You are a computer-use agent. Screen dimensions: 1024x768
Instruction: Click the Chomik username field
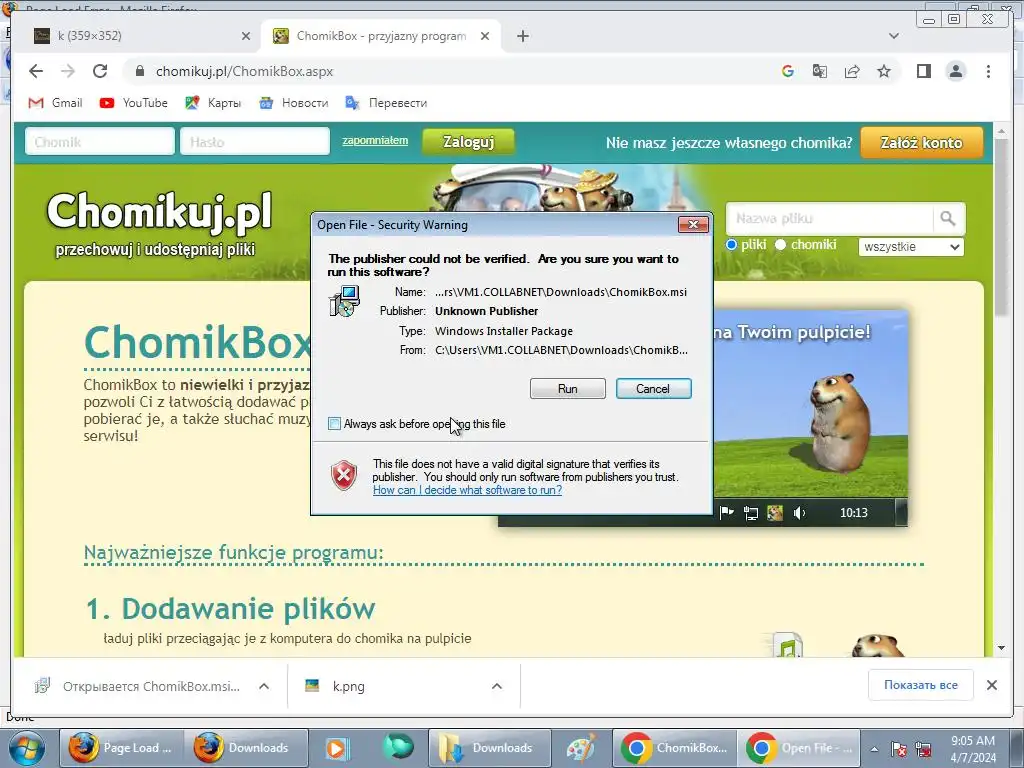(x=100, y=142)
